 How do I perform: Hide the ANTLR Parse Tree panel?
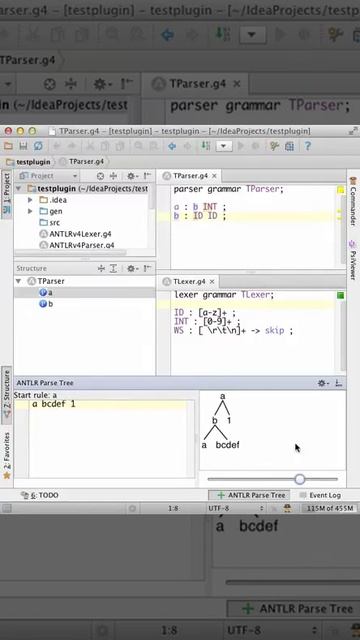point(339,383)
